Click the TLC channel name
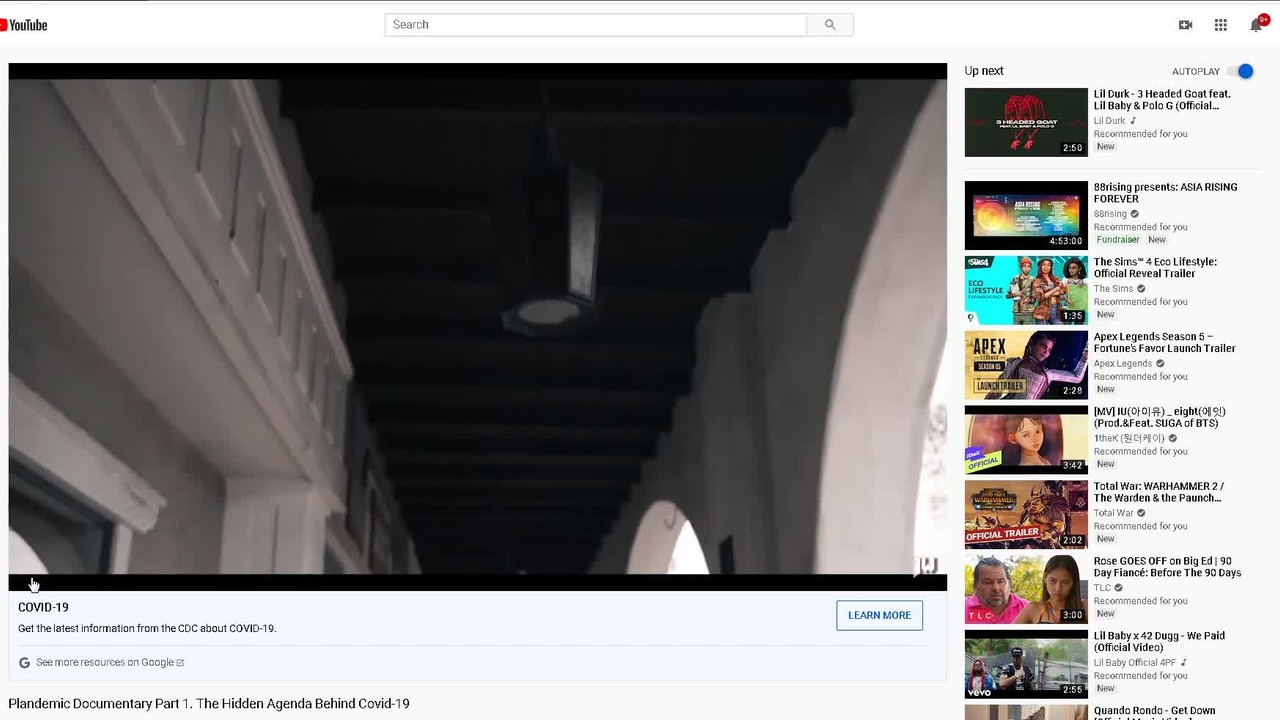This screenshot has height=720, width=1280. pos(1102,588)
